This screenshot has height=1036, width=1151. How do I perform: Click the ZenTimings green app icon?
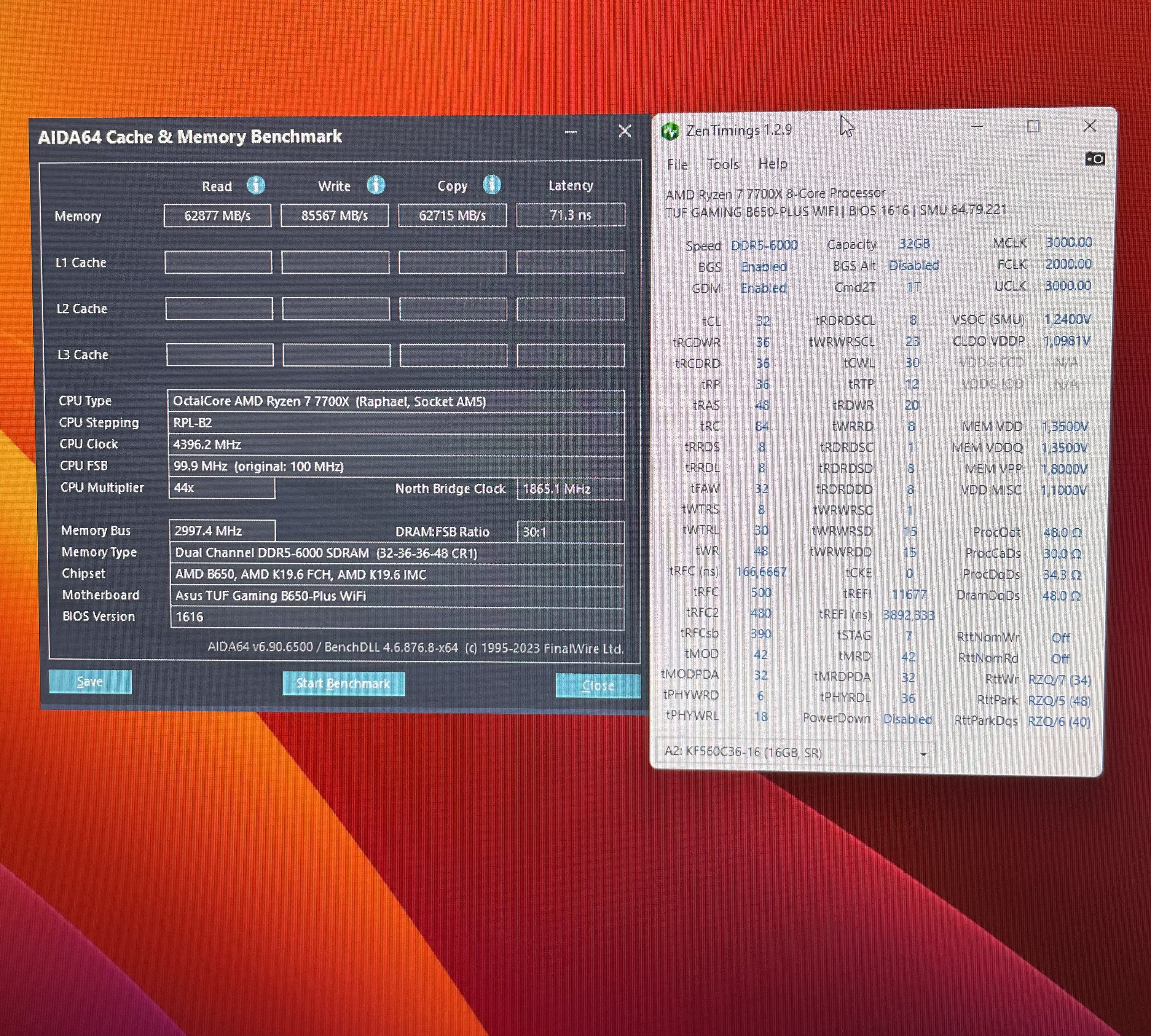pyautogui.click(x=671, y=131)
